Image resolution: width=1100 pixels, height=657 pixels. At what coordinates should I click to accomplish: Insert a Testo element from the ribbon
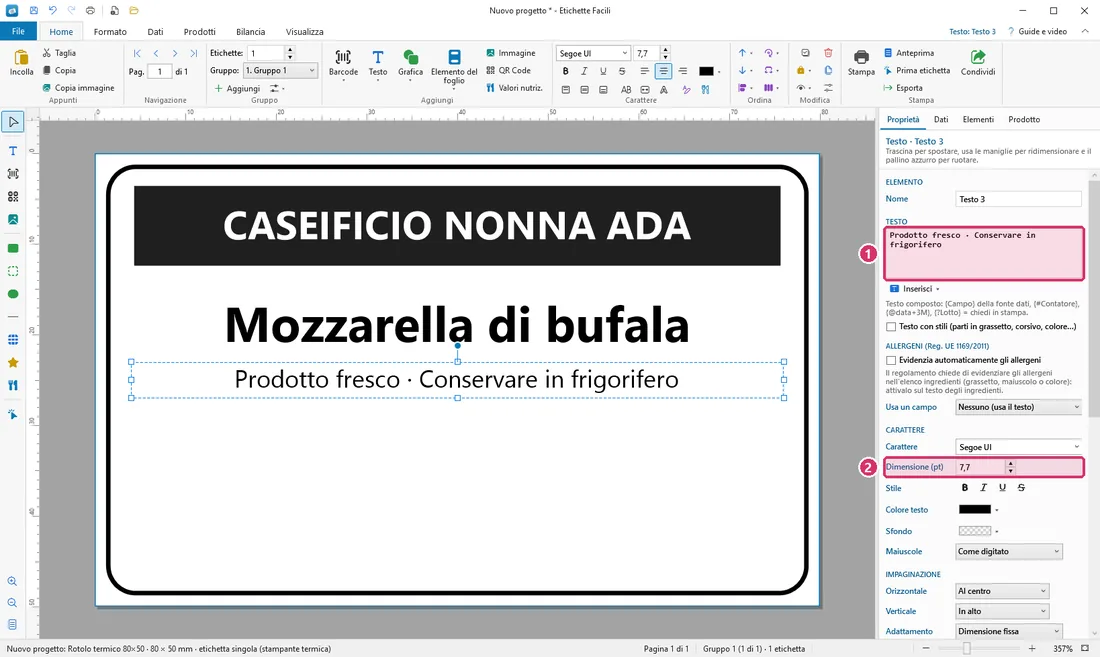[377, 65]
